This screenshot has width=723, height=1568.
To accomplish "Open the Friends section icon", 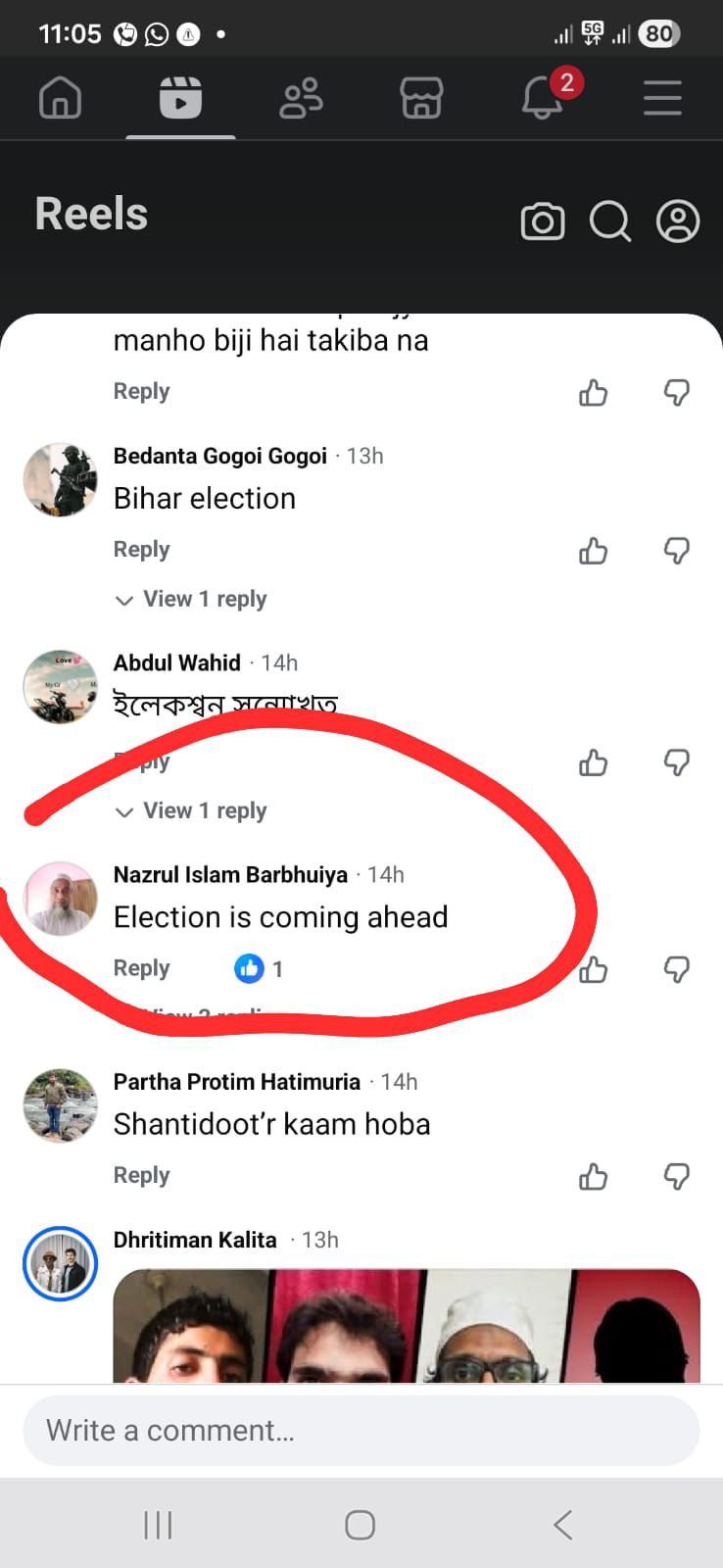I will pos(301,98).
